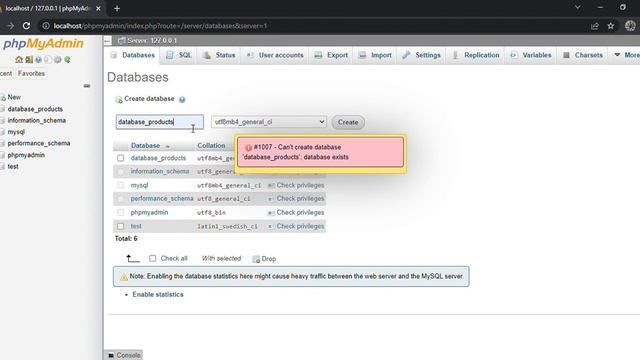Screen dimensions: 640x360
Task: Open the Variables tab
Action: [531, 55]
